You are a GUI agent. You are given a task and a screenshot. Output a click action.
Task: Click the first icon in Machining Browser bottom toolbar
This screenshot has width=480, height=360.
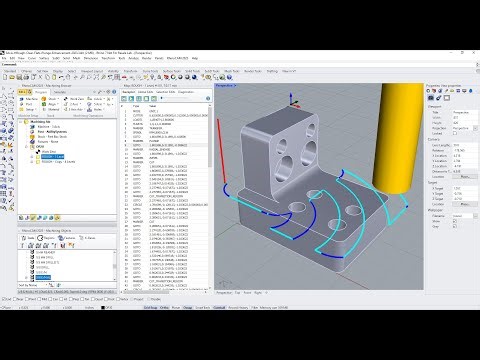coord(21,218)
